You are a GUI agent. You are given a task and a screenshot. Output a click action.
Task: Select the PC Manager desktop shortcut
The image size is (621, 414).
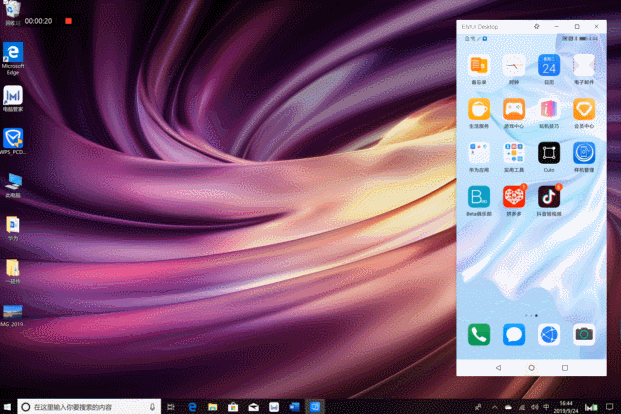pyautogui.click(x=13, y=99)
